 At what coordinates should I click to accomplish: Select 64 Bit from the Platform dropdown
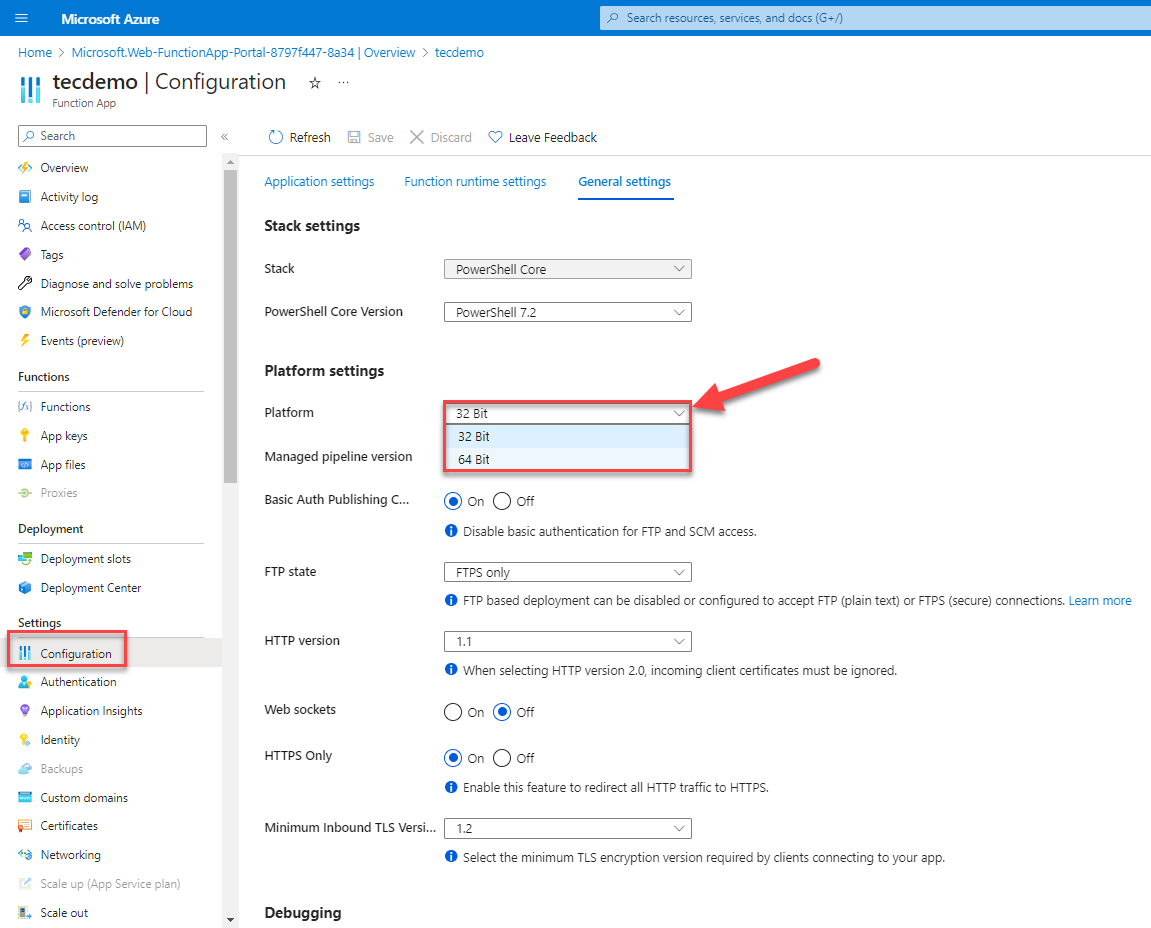[x=474, y=459]
